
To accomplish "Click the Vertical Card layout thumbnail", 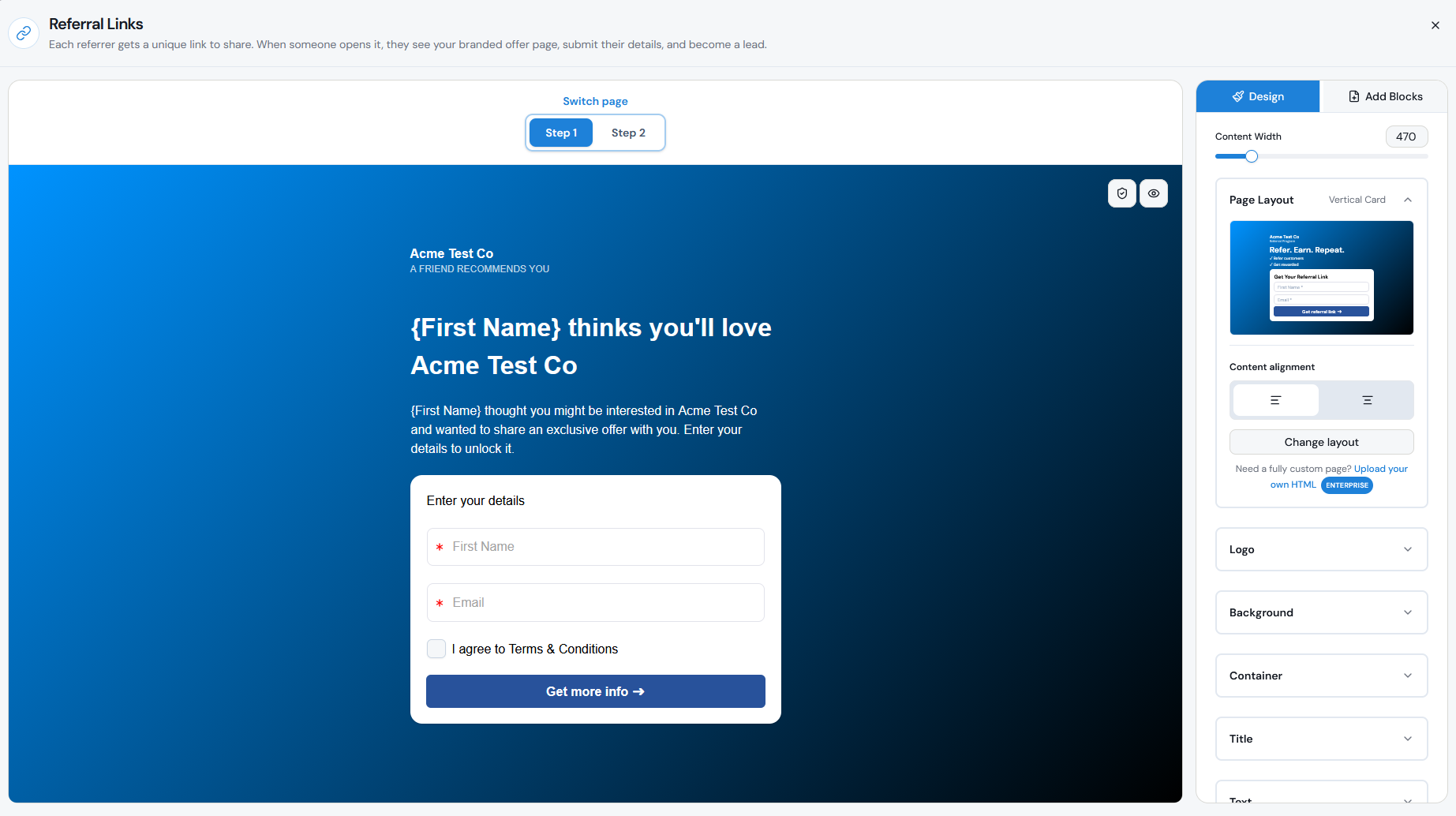I will 1321,278.
